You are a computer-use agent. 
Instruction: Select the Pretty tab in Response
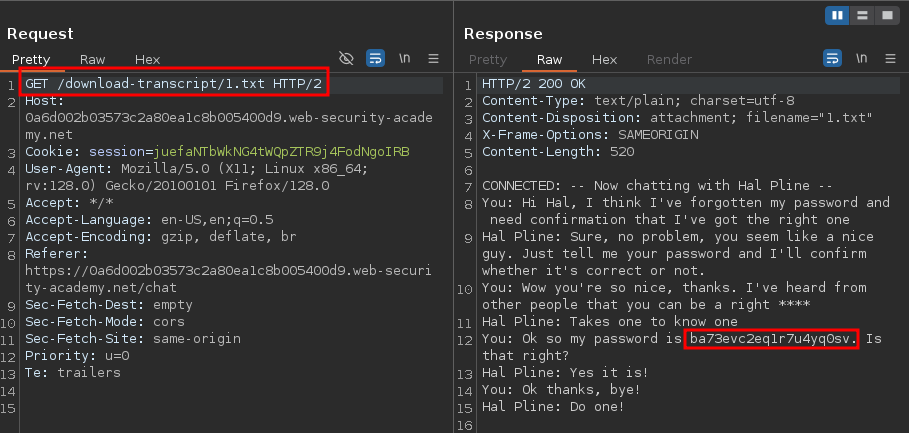coord(488,60)
